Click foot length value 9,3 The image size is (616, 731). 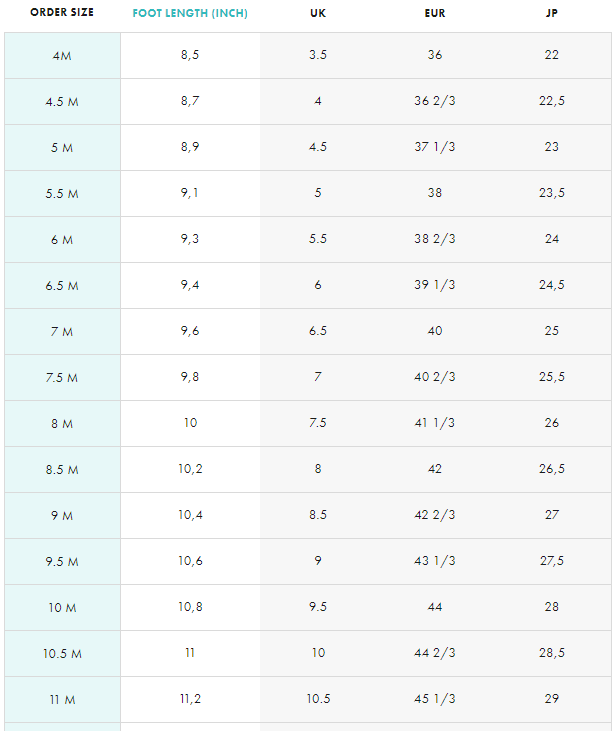point(190,239)
